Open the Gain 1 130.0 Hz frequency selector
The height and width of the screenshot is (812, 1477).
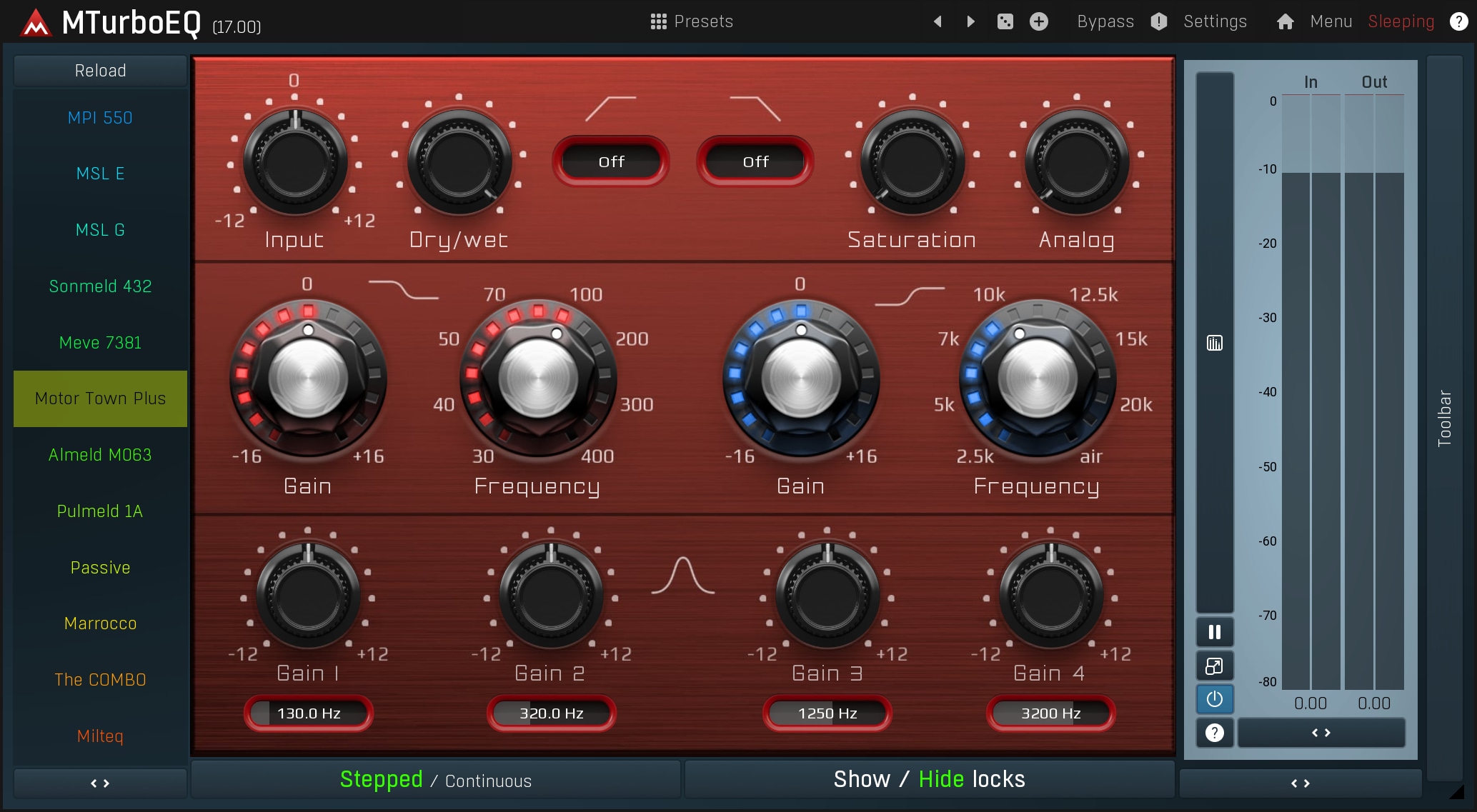308,713
